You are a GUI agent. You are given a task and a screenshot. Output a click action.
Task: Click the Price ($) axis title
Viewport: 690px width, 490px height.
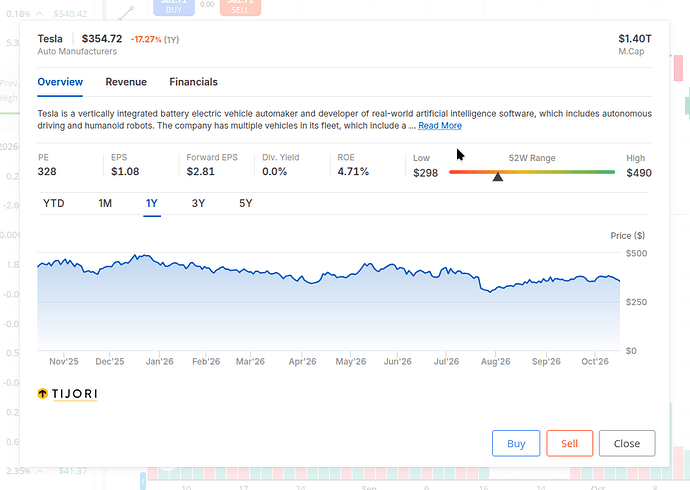tap(628, 236)
